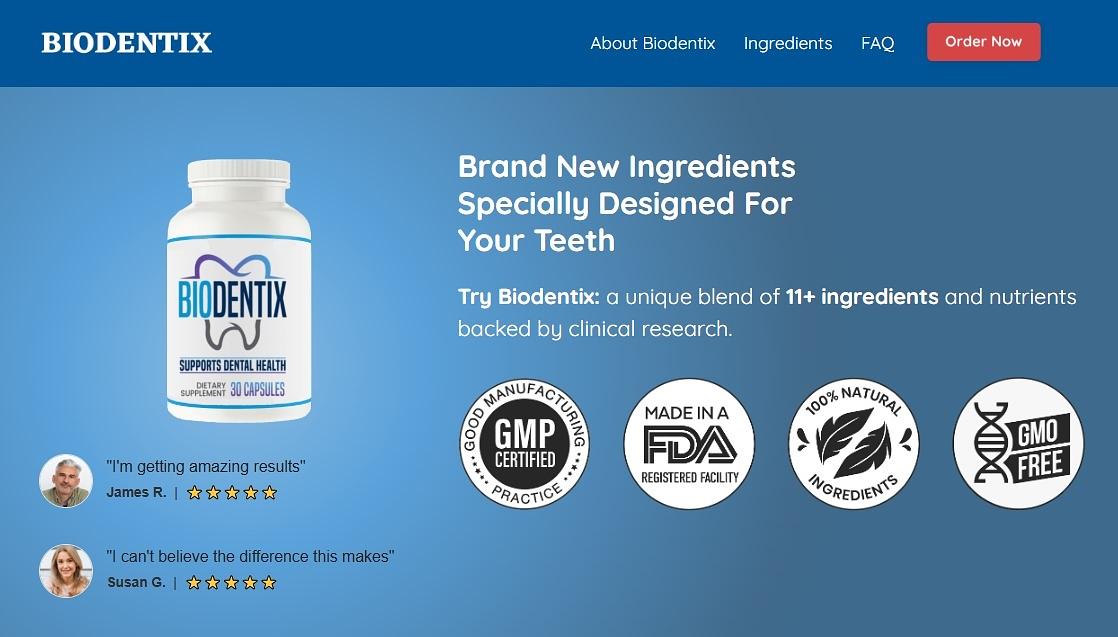Click James R.'s avatar photo
This screenshot has height=637, width=1118.
pos(66,481)
